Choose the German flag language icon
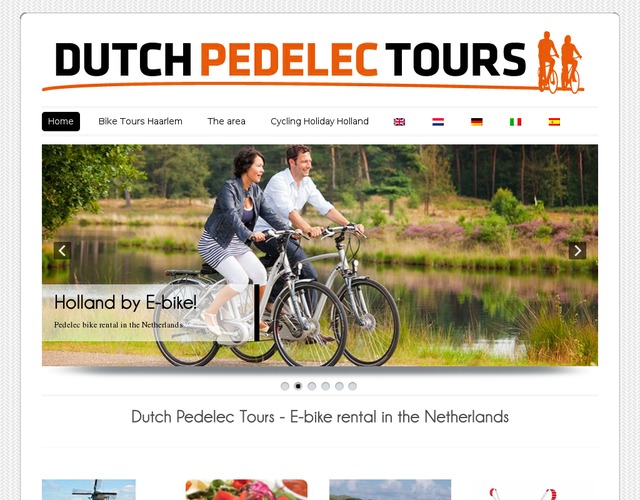 coord(477,122)
